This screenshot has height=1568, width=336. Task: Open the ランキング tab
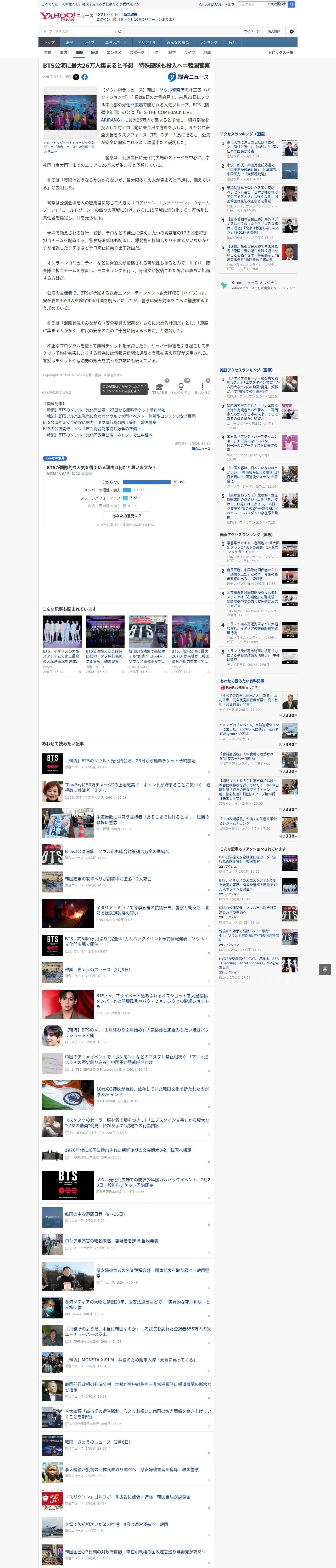tap(209, 43)
